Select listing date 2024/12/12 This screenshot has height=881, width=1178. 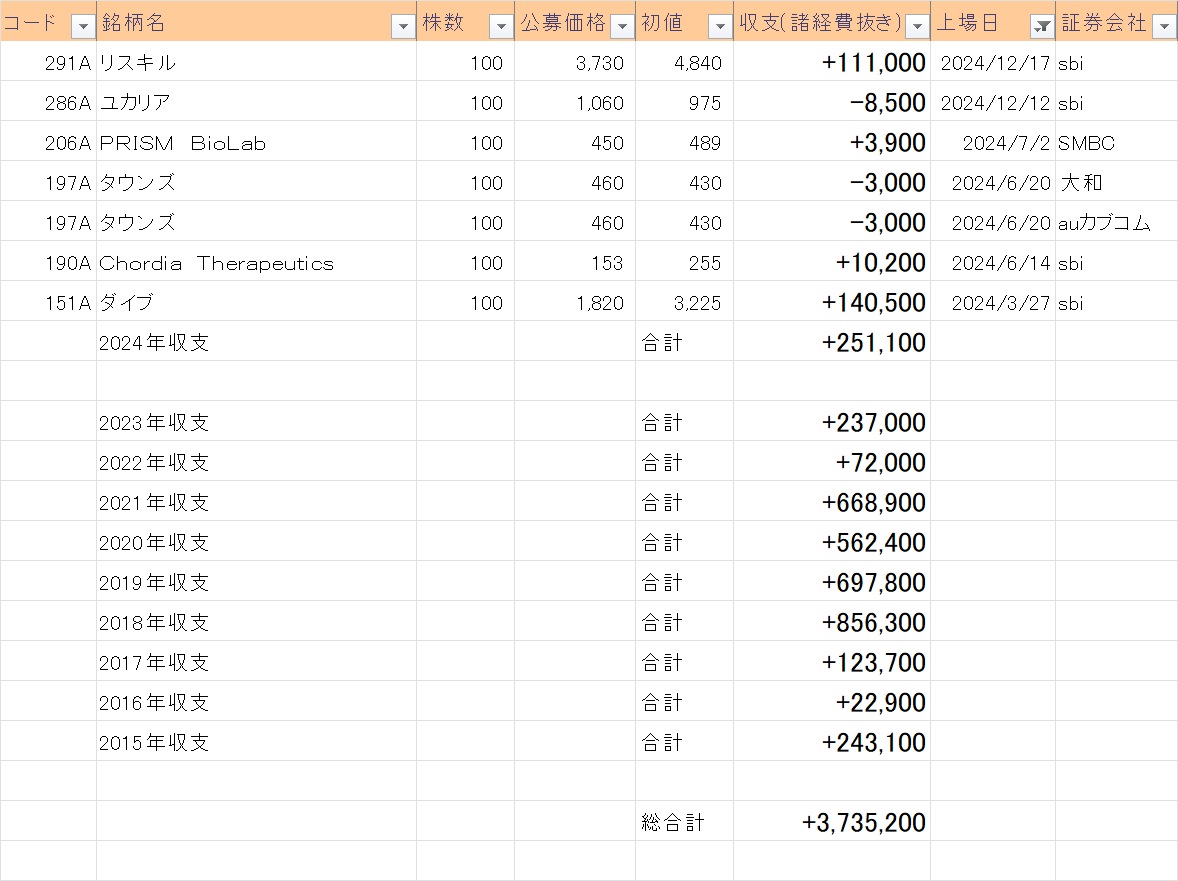coord(992,101)
